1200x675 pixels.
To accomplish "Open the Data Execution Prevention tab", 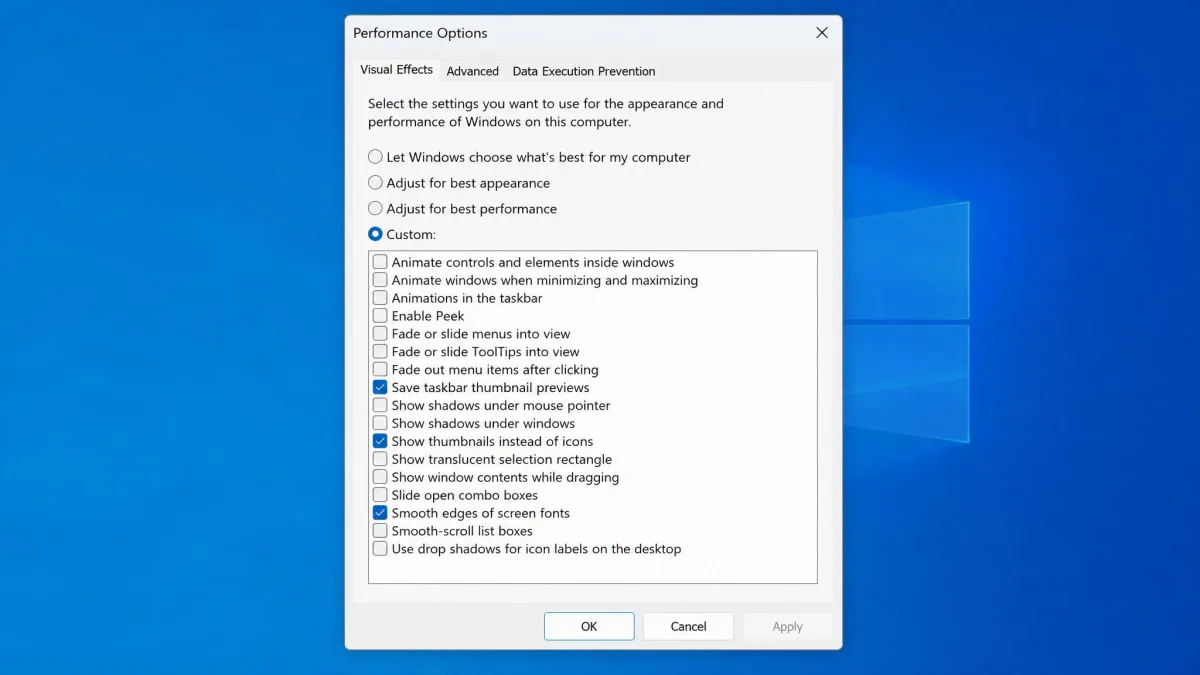I will tap(584, 71).
